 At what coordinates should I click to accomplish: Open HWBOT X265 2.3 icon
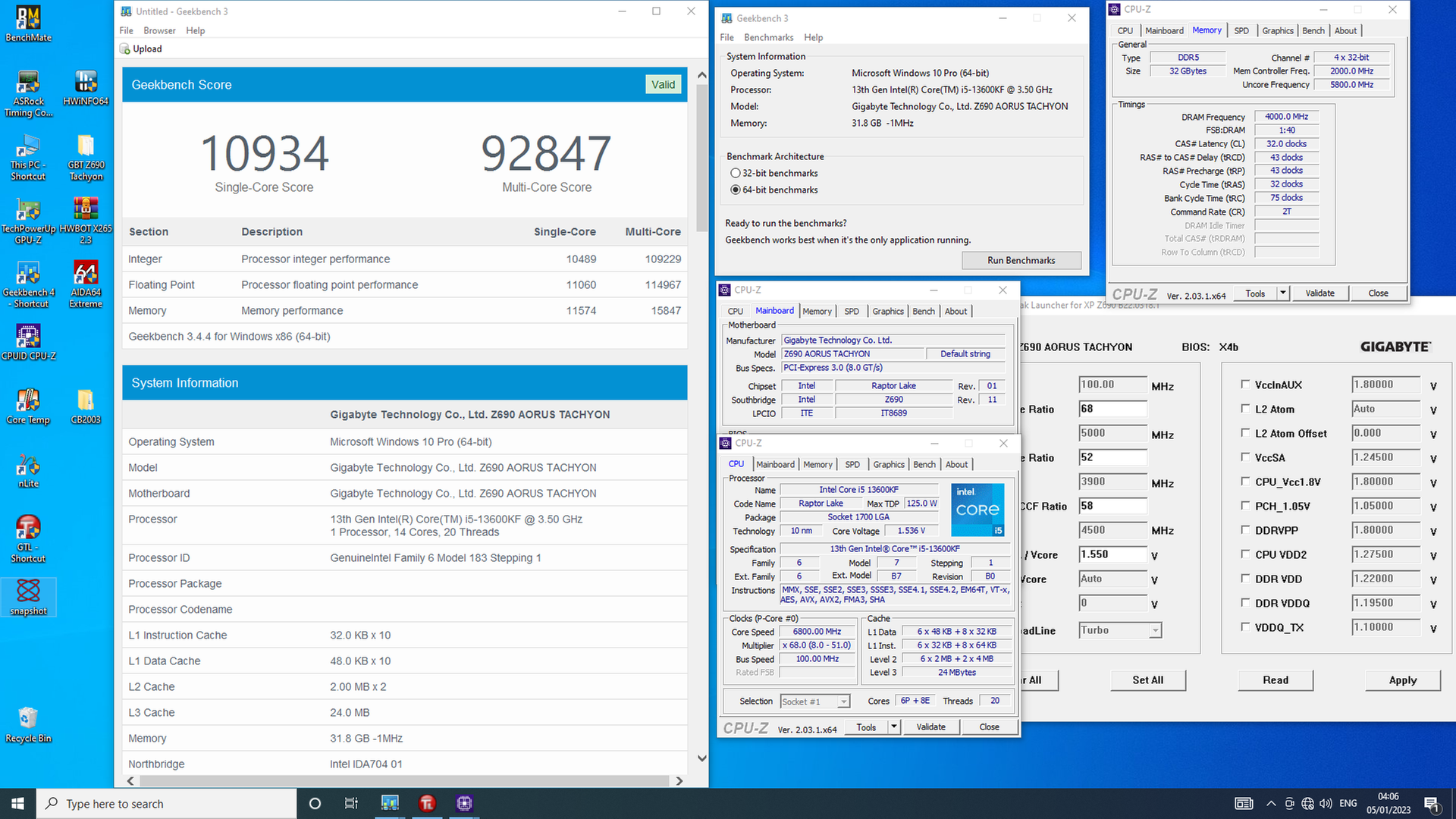(86, 221)
